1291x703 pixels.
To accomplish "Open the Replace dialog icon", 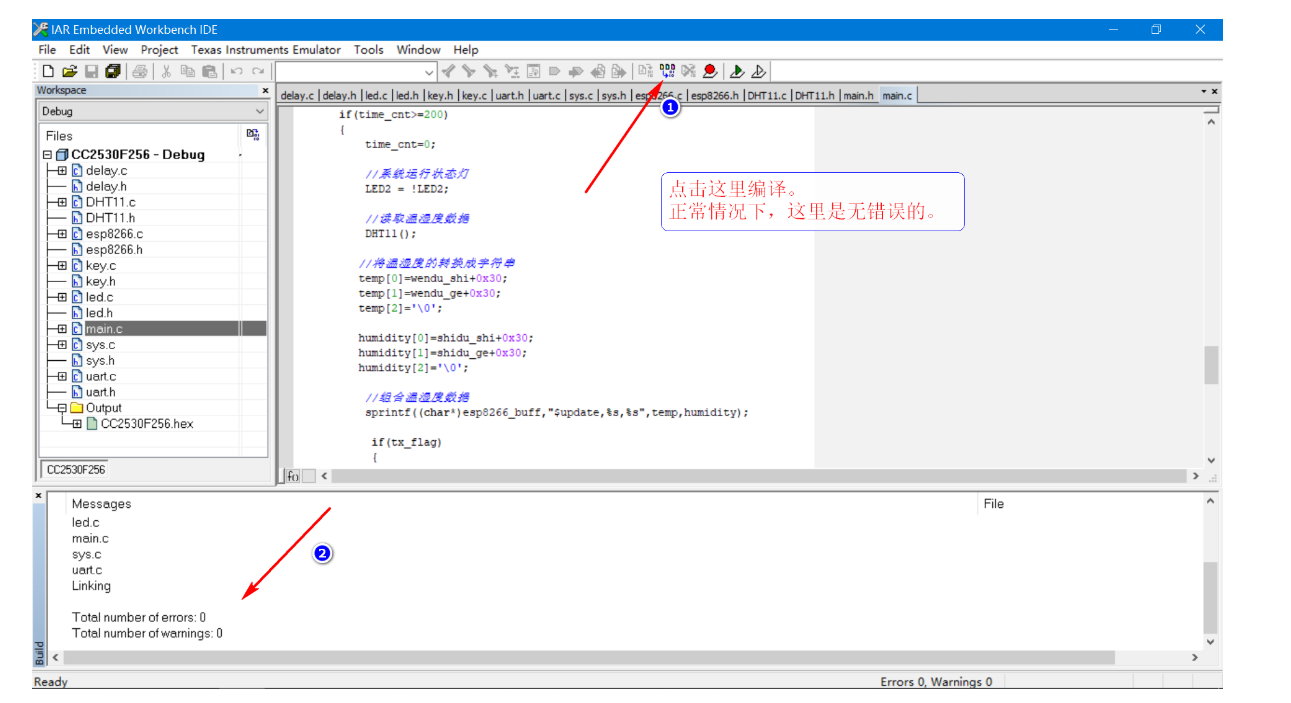I will pyautogui.click(x=511, y=71).
